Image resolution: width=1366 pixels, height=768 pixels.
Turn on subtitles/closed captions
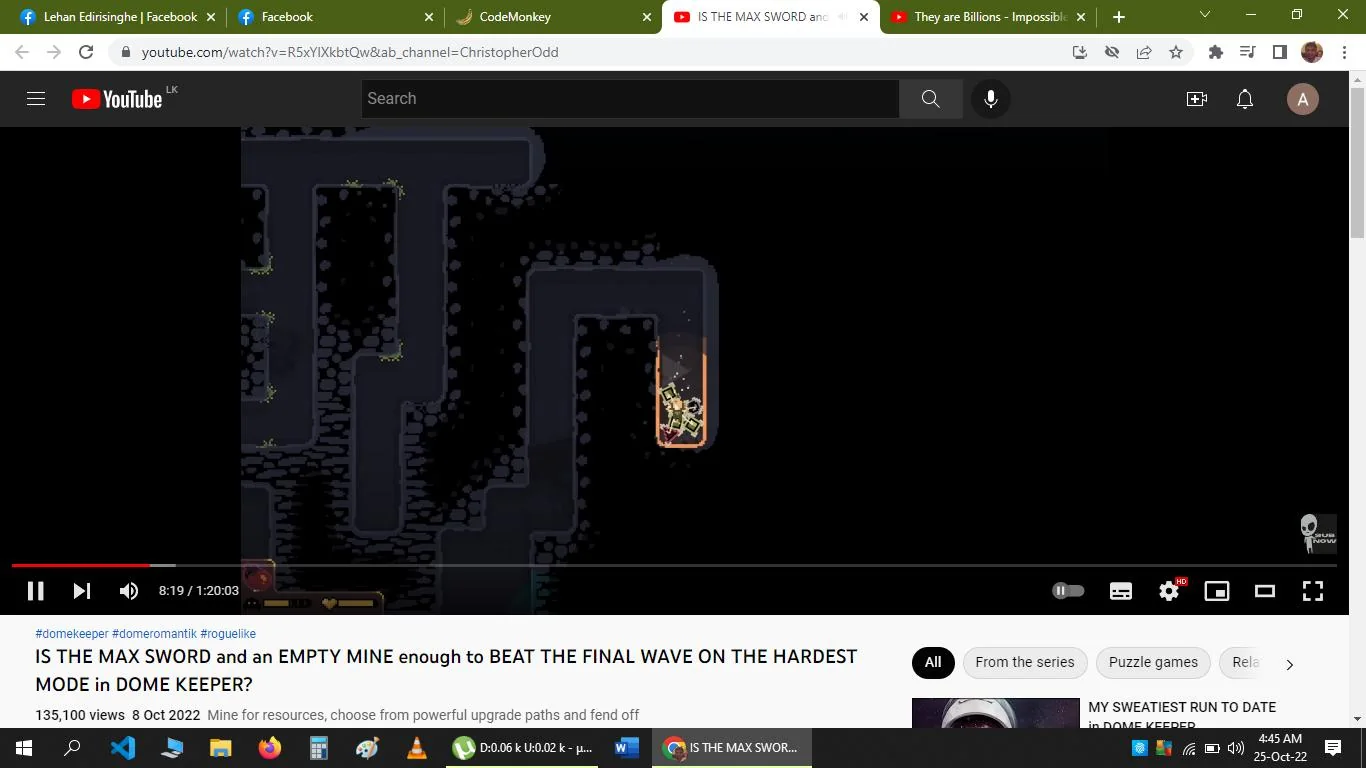[x=1121, y=591]
